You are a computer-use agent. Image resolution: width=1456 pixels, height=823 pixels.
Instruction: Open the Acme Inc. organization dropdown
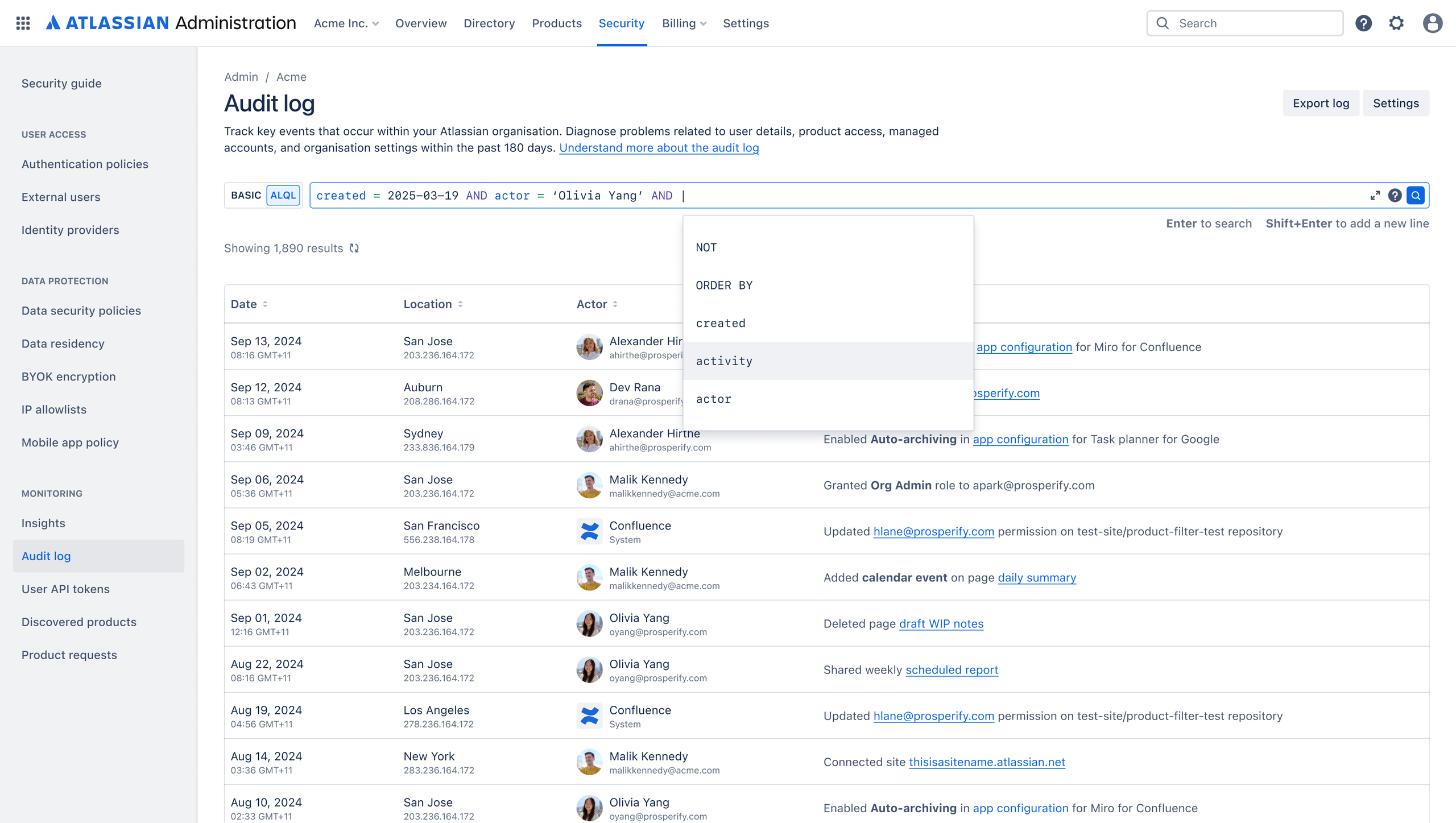coord(345,23)
